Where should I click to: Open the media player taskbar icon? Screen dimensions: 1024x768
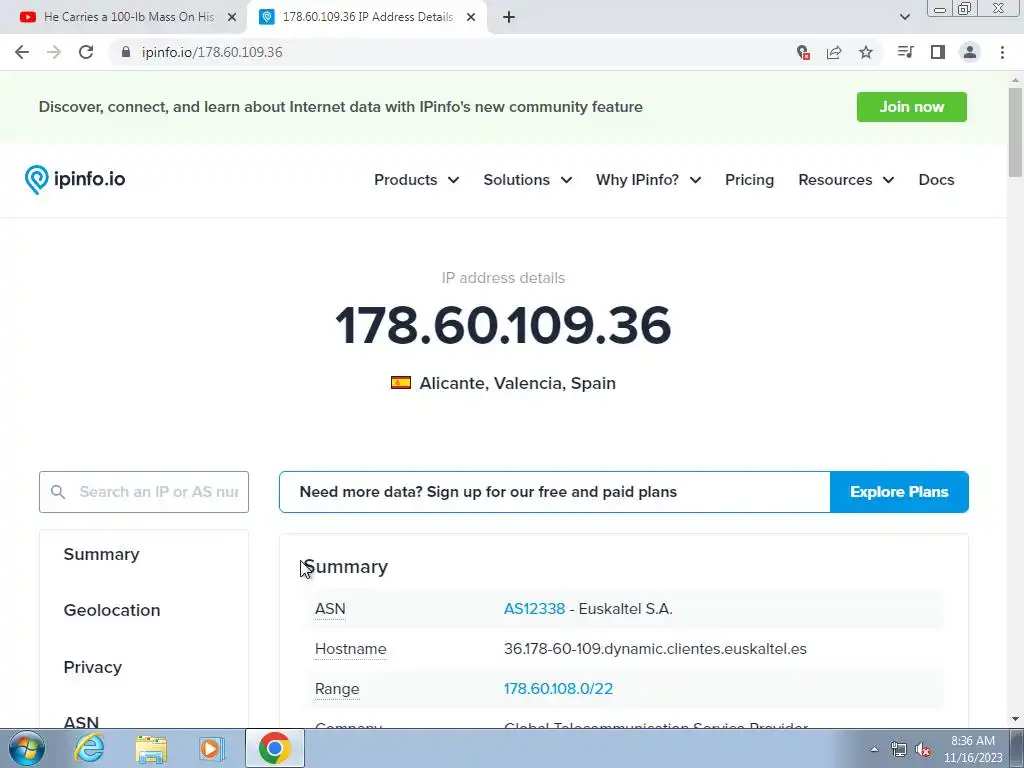(x=211, y=748)
